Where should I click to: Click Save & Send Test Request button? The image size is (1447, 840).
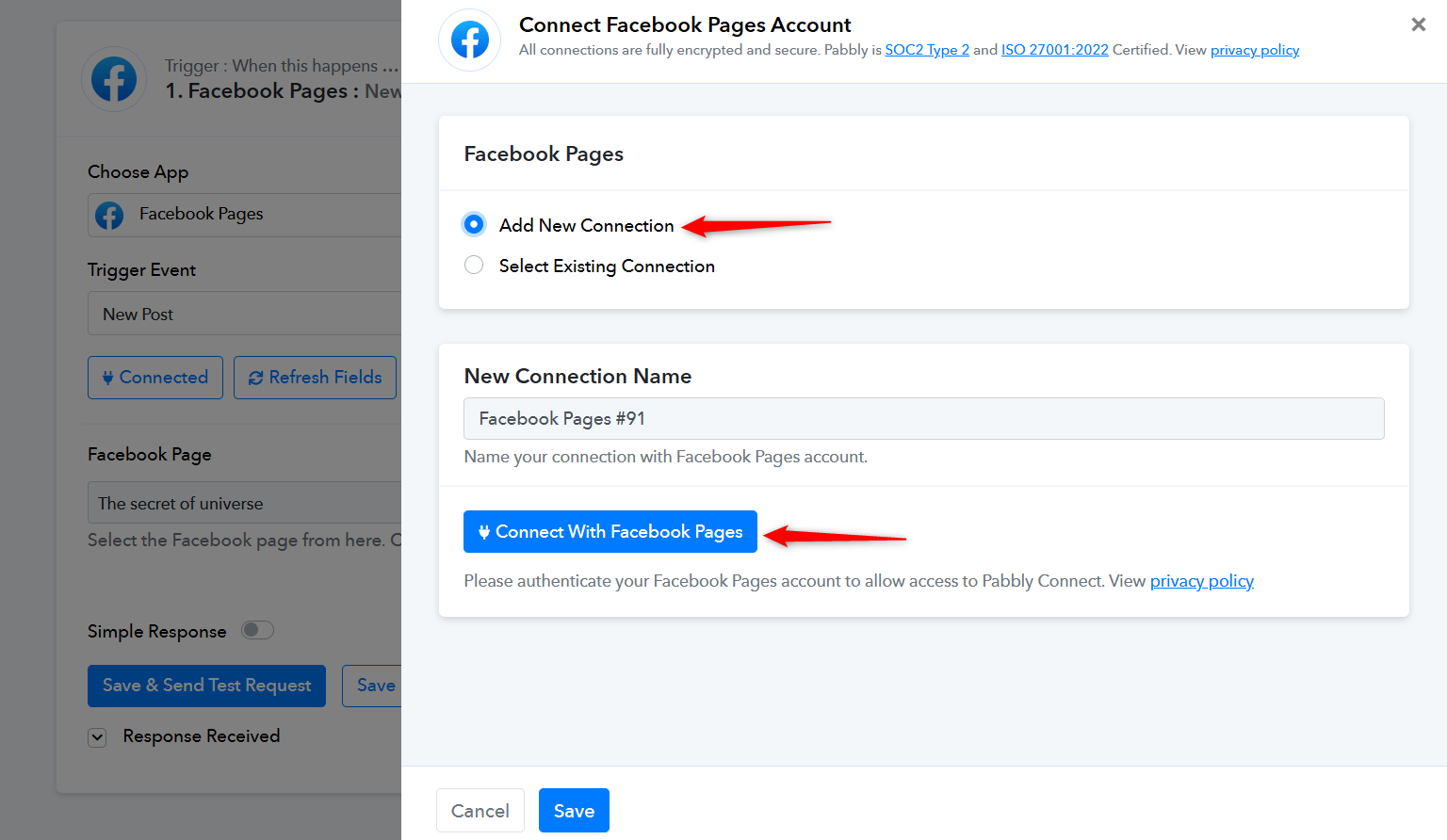pos(206,686)
